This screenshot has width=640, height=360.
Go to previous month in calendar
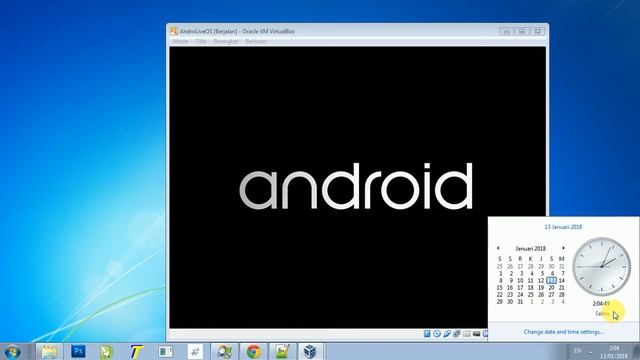pyautogui.click(x=498, y=248)
